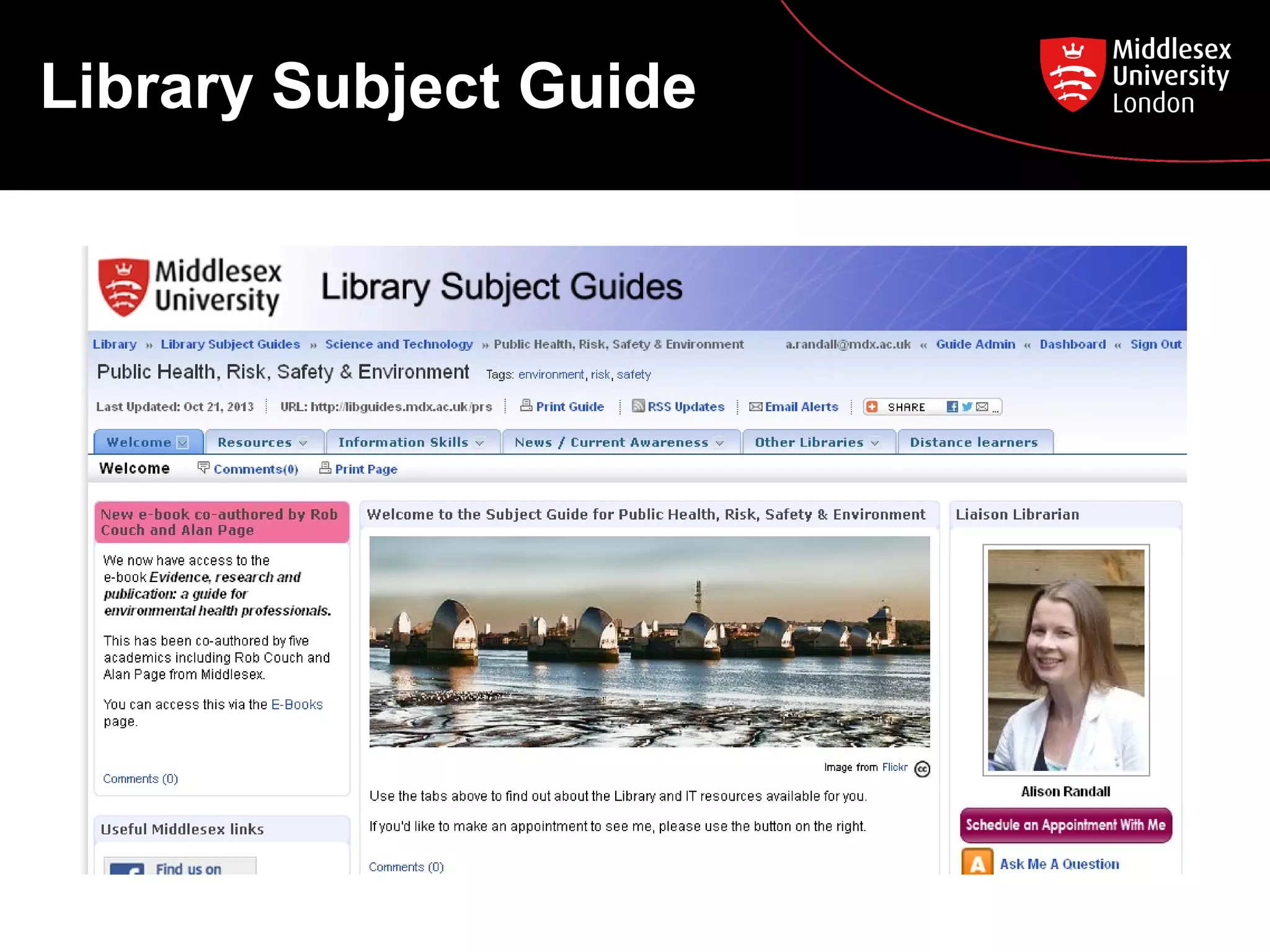The width and height of the screenshot is (1270, 952).
Task: Expand the Information Skills dropdown arrow
Action: click(479, 443)
